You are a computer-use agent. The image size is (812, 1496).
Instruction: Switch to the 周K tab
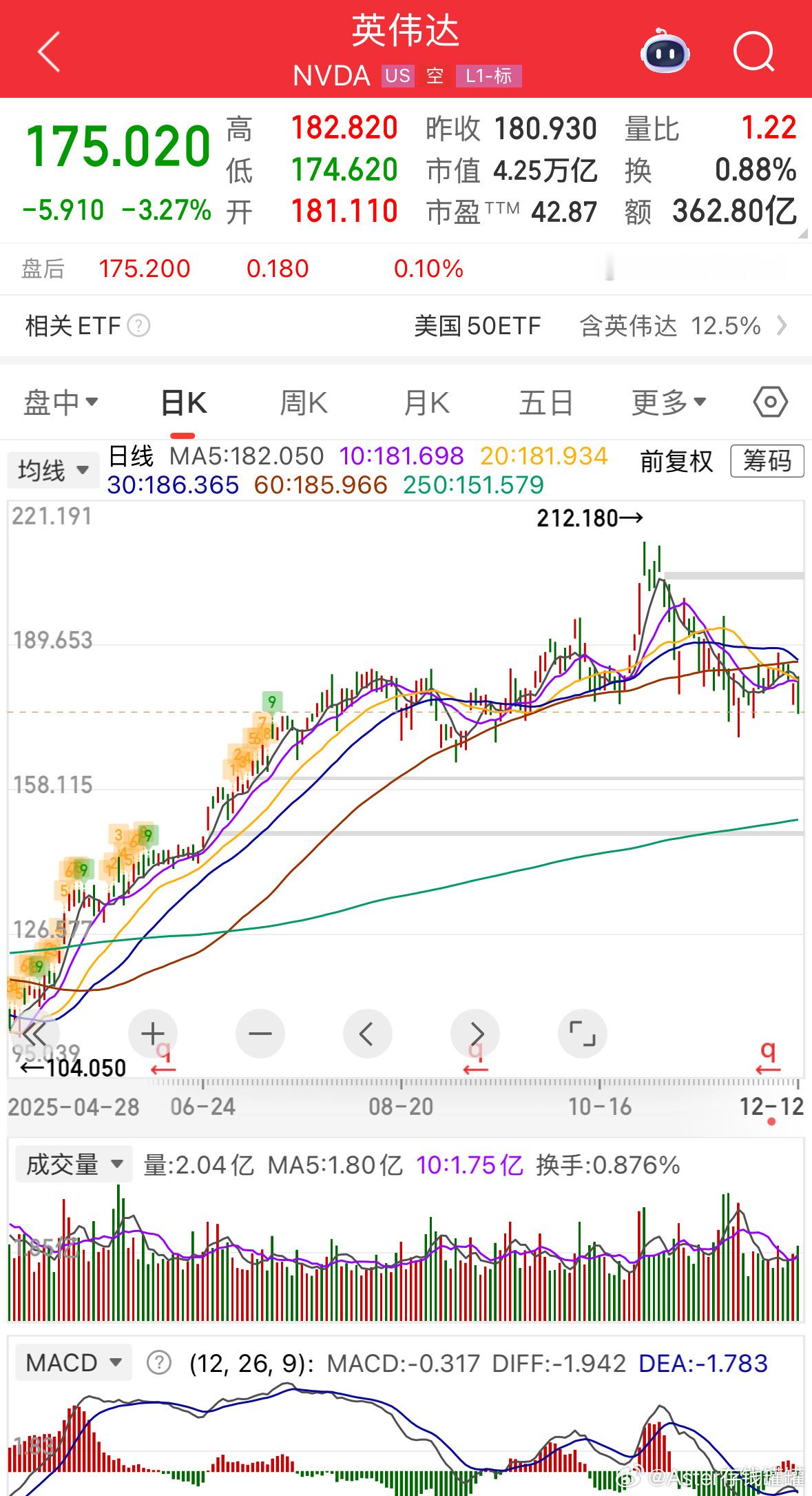tap(304, 402)
